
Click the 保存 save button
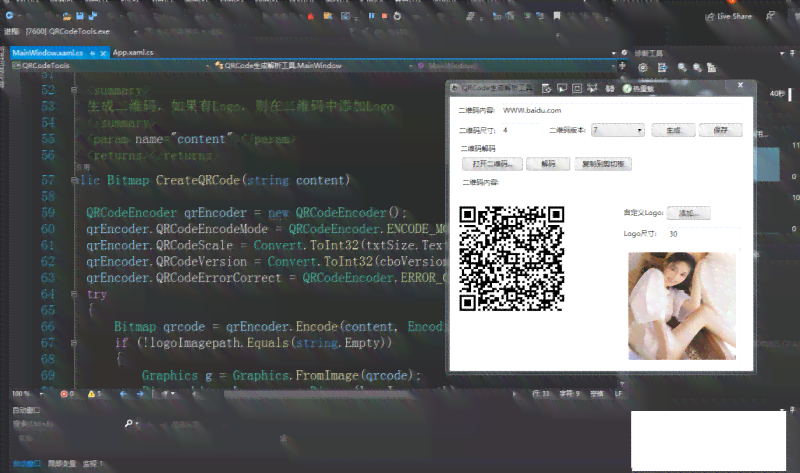pyautogui.click(x=720, y=130)
